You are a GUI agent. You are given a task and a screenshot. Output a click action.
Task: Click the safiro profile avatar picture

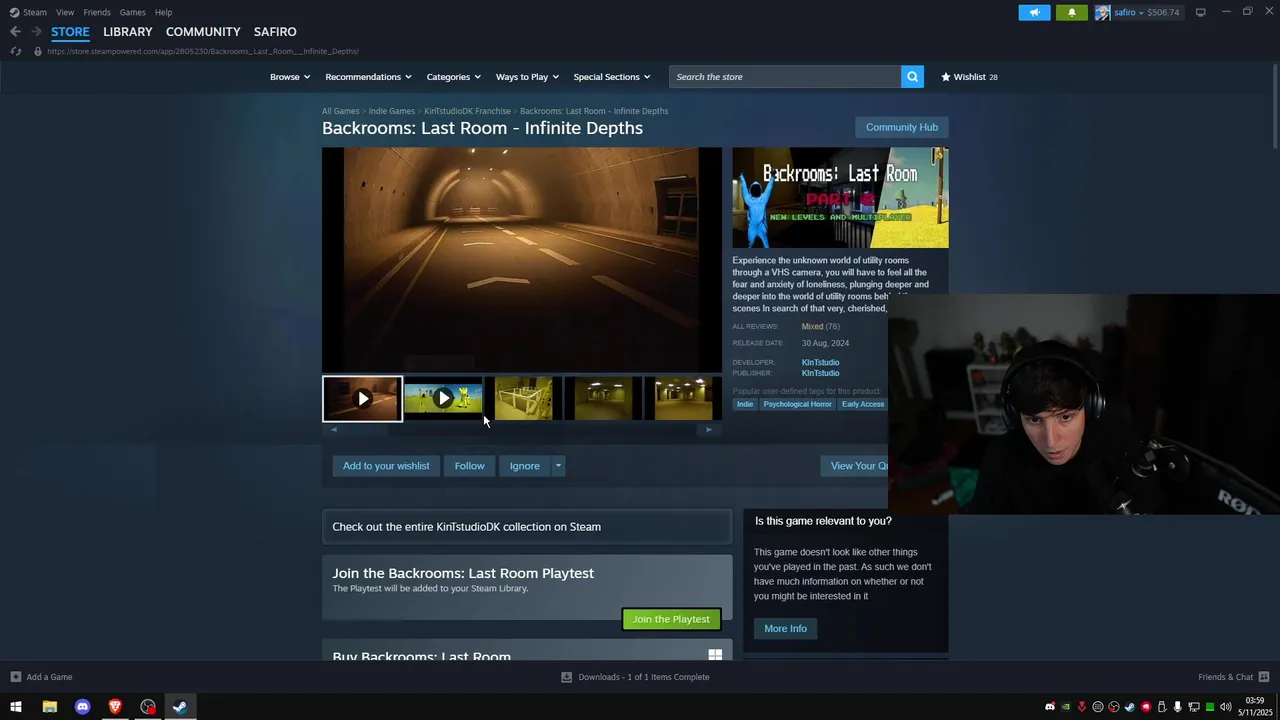pyautogui.click(x=1102, y=12)
